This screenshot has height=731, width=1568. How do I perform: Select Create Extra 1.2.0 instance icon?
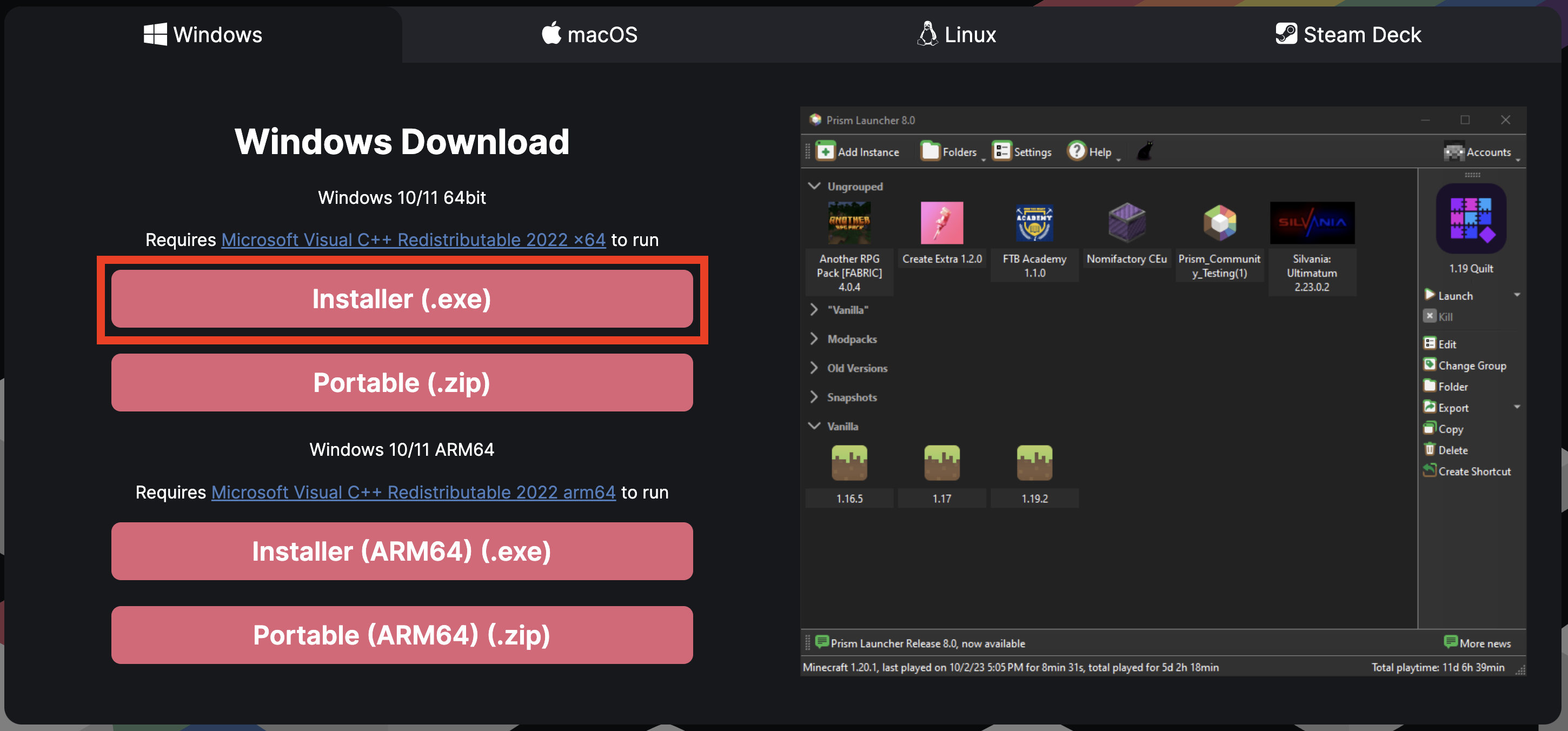coord(942,223)
